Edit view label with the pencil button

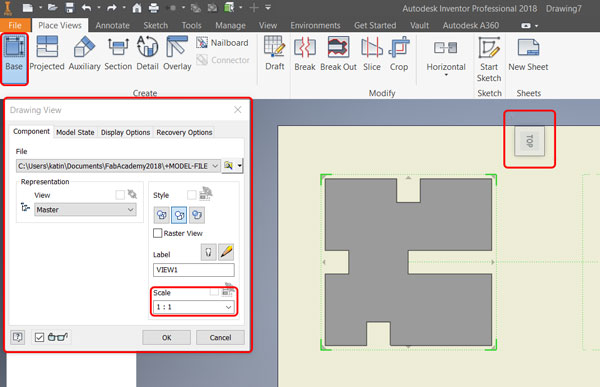coord(226,252)
